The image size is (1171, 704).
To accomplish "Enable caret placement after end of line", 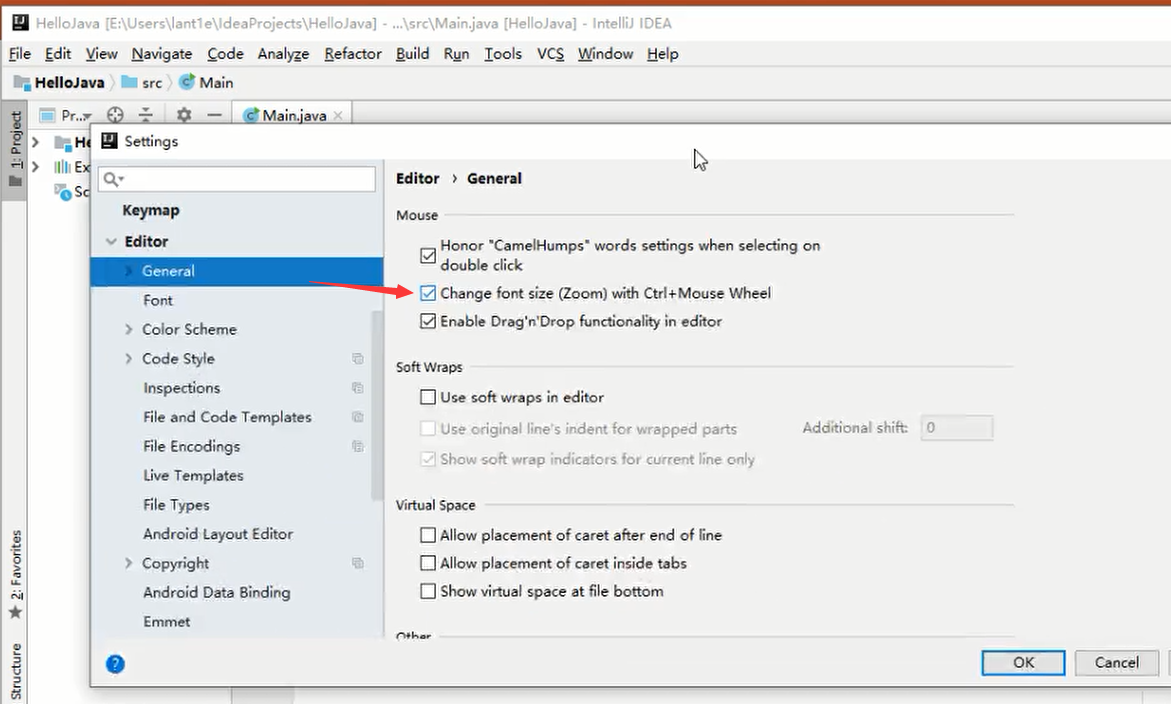I will 428,535.
